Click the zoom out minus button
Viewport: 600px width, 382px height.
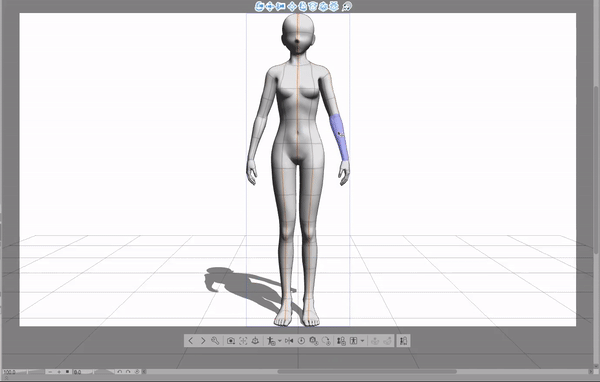pos(50,372)
